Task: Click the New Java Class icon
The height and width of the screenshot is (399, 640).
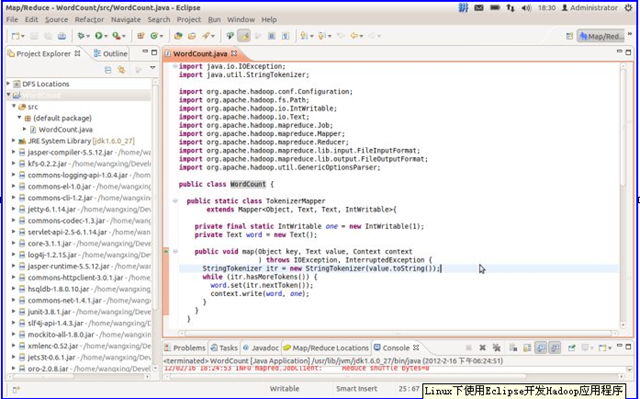Action: [154, 36]
